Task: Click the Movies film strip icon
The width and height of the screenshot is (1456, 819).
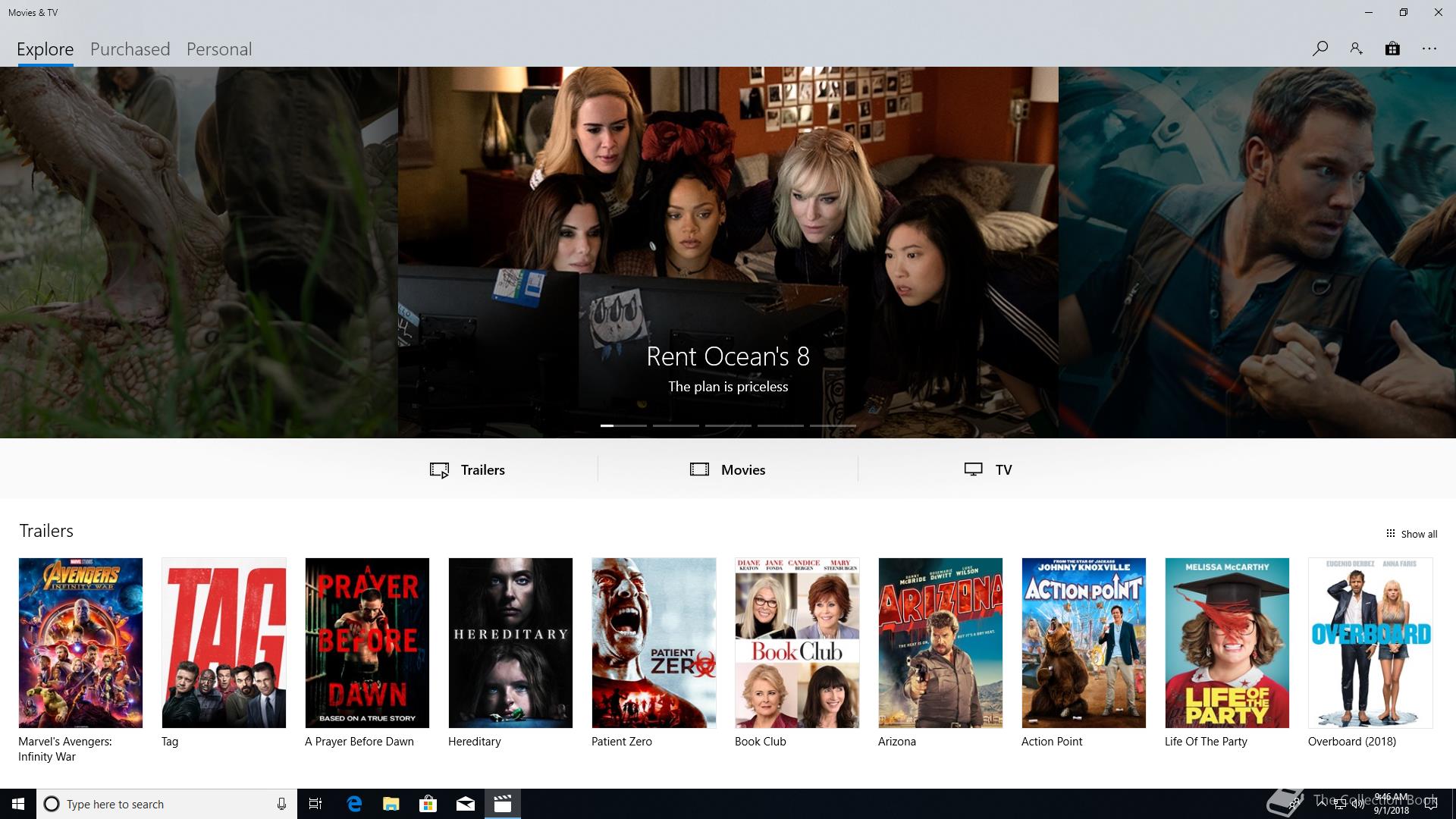Action: pyautogui.click(x=699, y=469)
